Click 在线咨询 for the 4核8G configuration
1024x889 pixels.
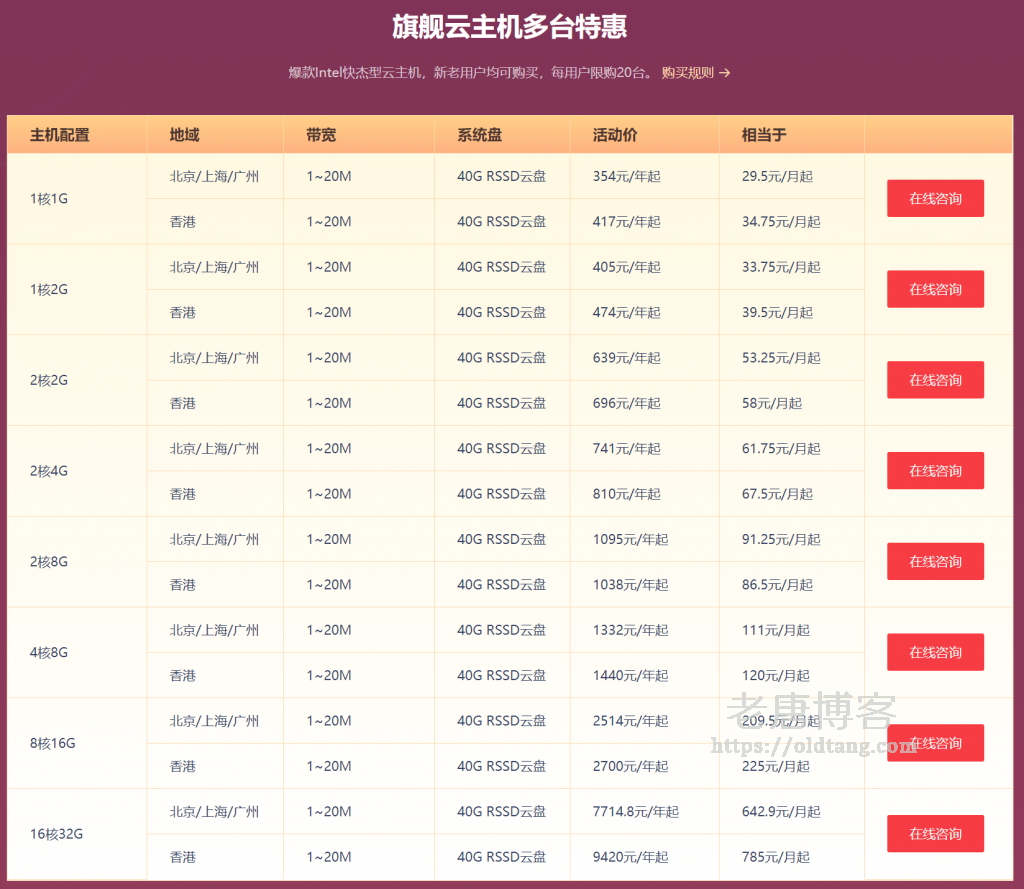pyautogui.click(x=935, y=652)
